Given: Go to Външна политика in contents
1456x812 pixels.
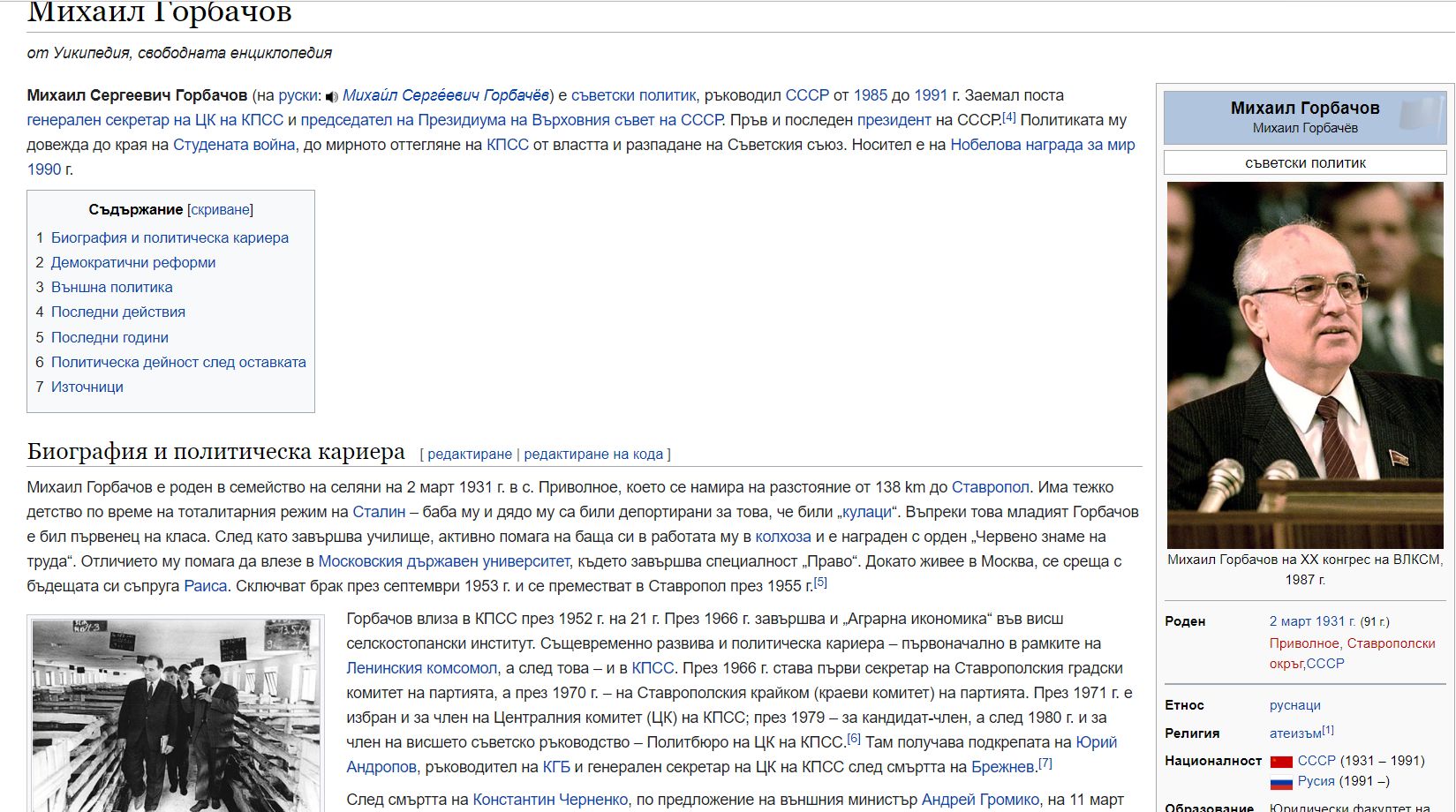Looking at the screenshot, I should point(111,287).
